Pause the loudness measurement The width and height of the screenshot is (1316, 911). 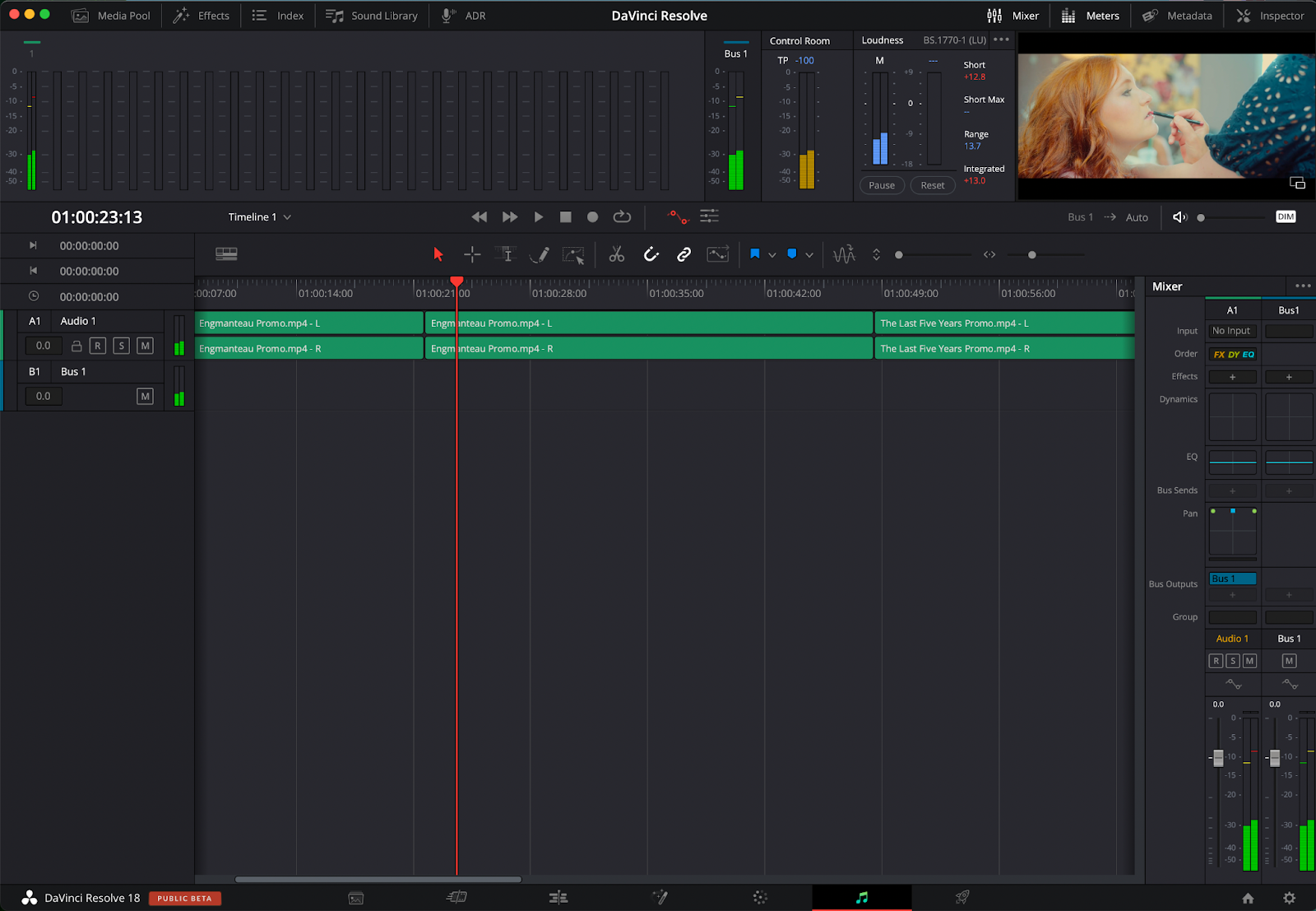click(881, 184)
